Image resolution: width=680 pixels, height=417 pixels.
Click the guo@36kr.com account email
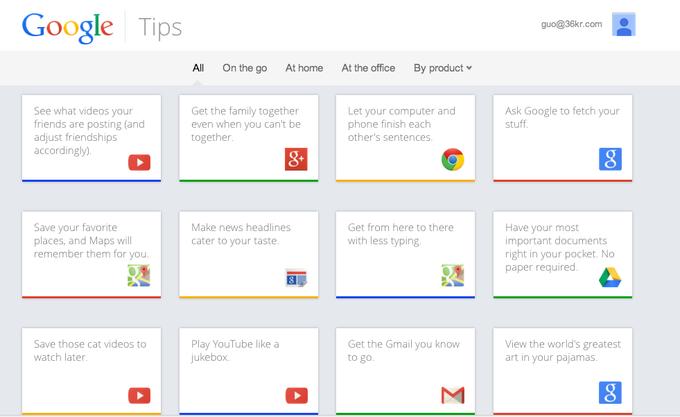tap(572, 24)
